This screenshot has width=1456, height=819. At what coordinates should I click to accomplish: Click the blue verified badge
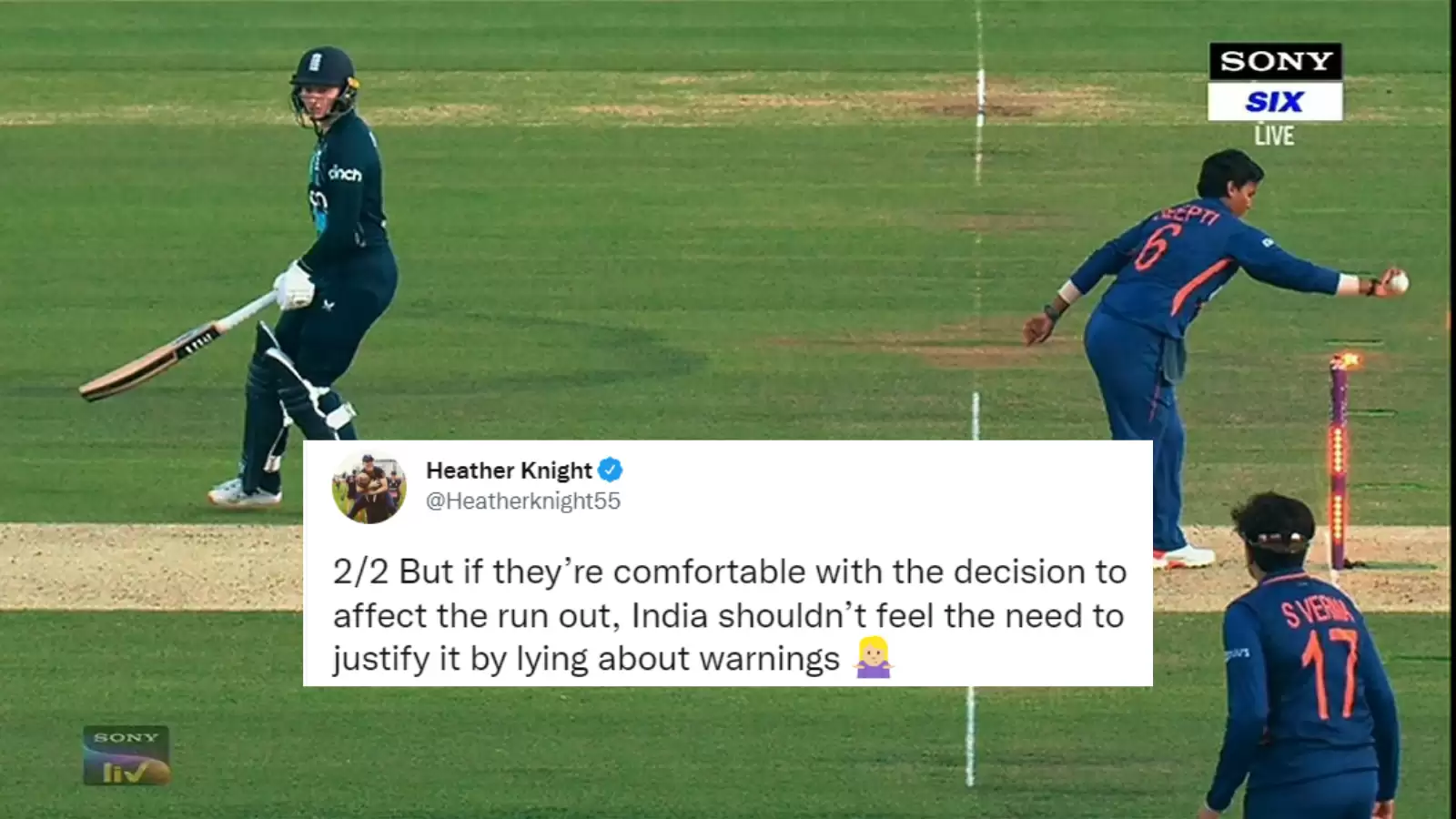pyautogui.click(x=610, y=470)
